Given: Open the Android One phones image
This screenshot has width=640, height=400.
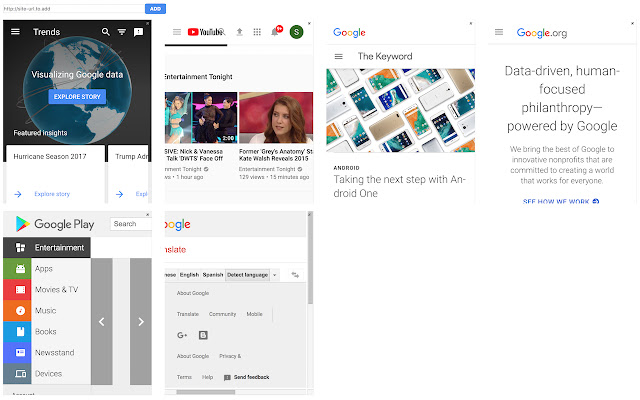Looking at the screenshot, I should (400, 110).
